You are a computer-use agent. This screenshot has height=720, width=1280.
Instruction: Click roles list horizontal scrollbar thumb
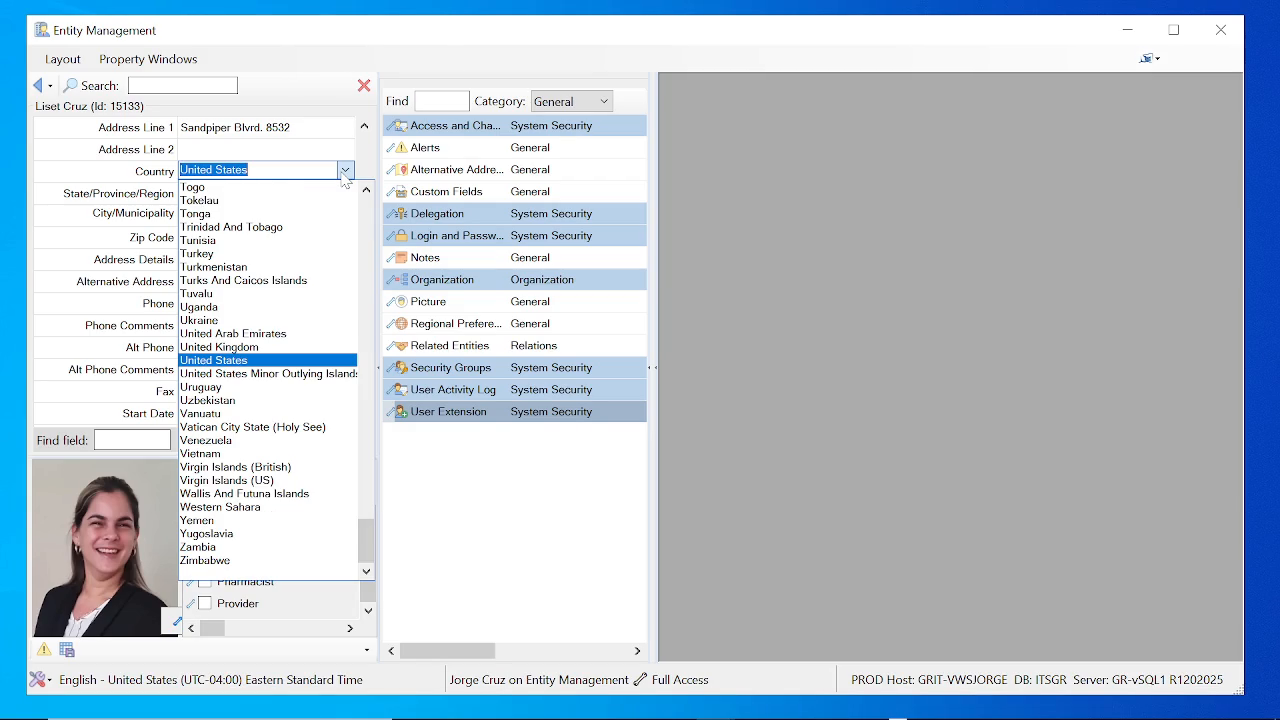[212, 628]
